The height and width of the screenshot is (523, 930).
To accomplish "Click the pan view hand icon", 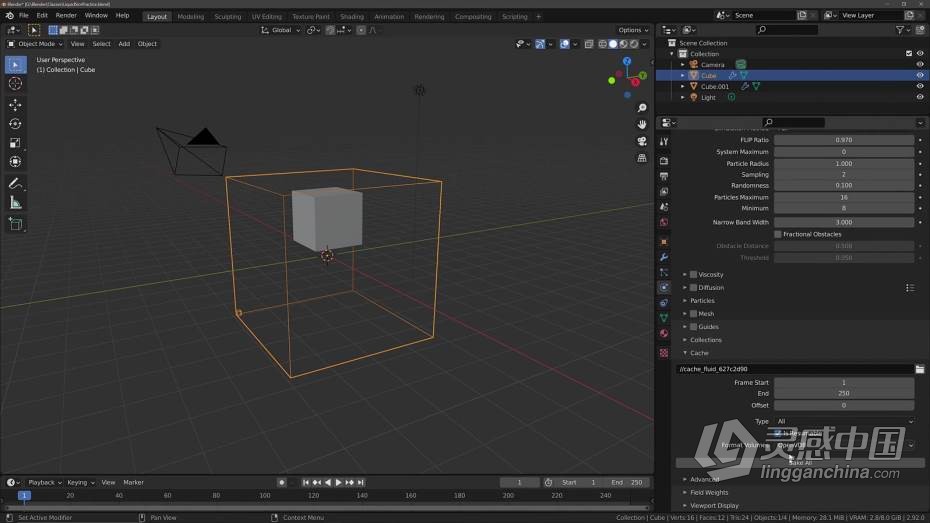I will 642,125.
